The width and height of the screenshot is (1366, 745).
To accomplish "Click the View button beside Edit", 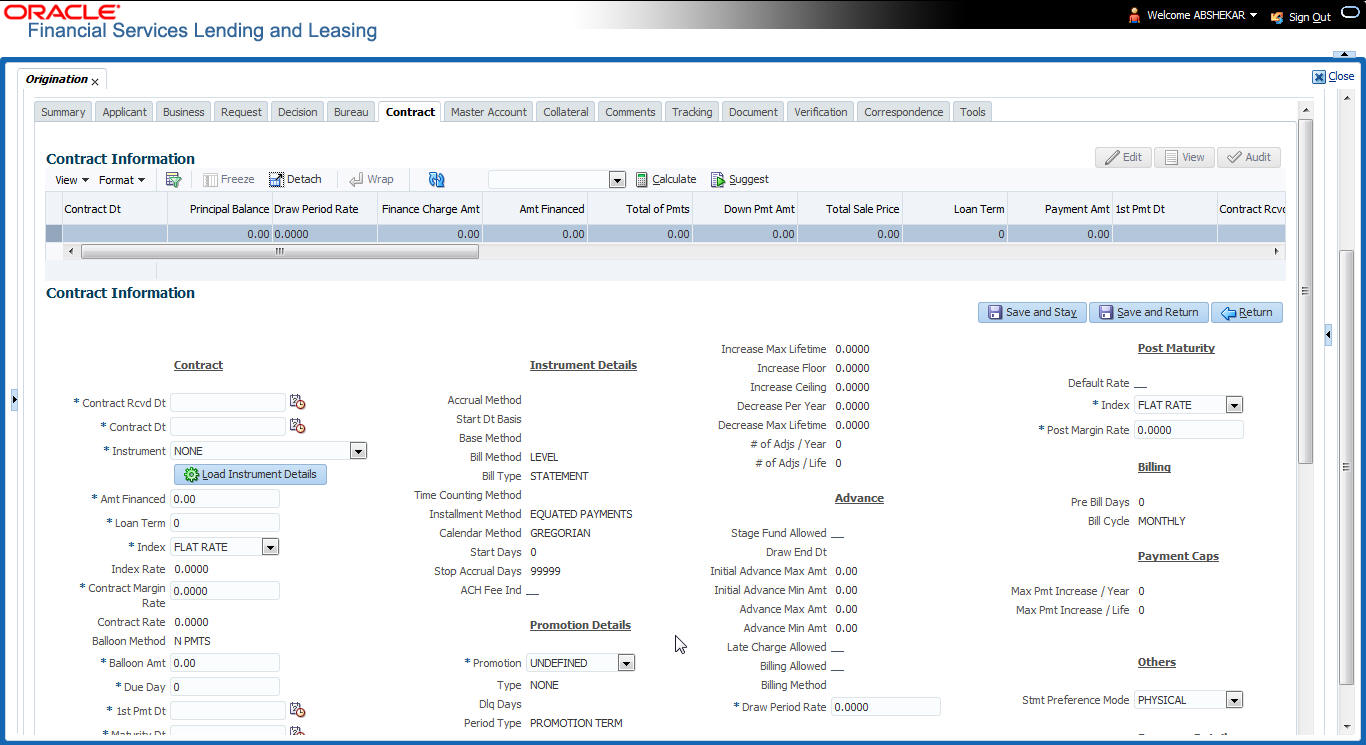I will (x=1184, y=157).
